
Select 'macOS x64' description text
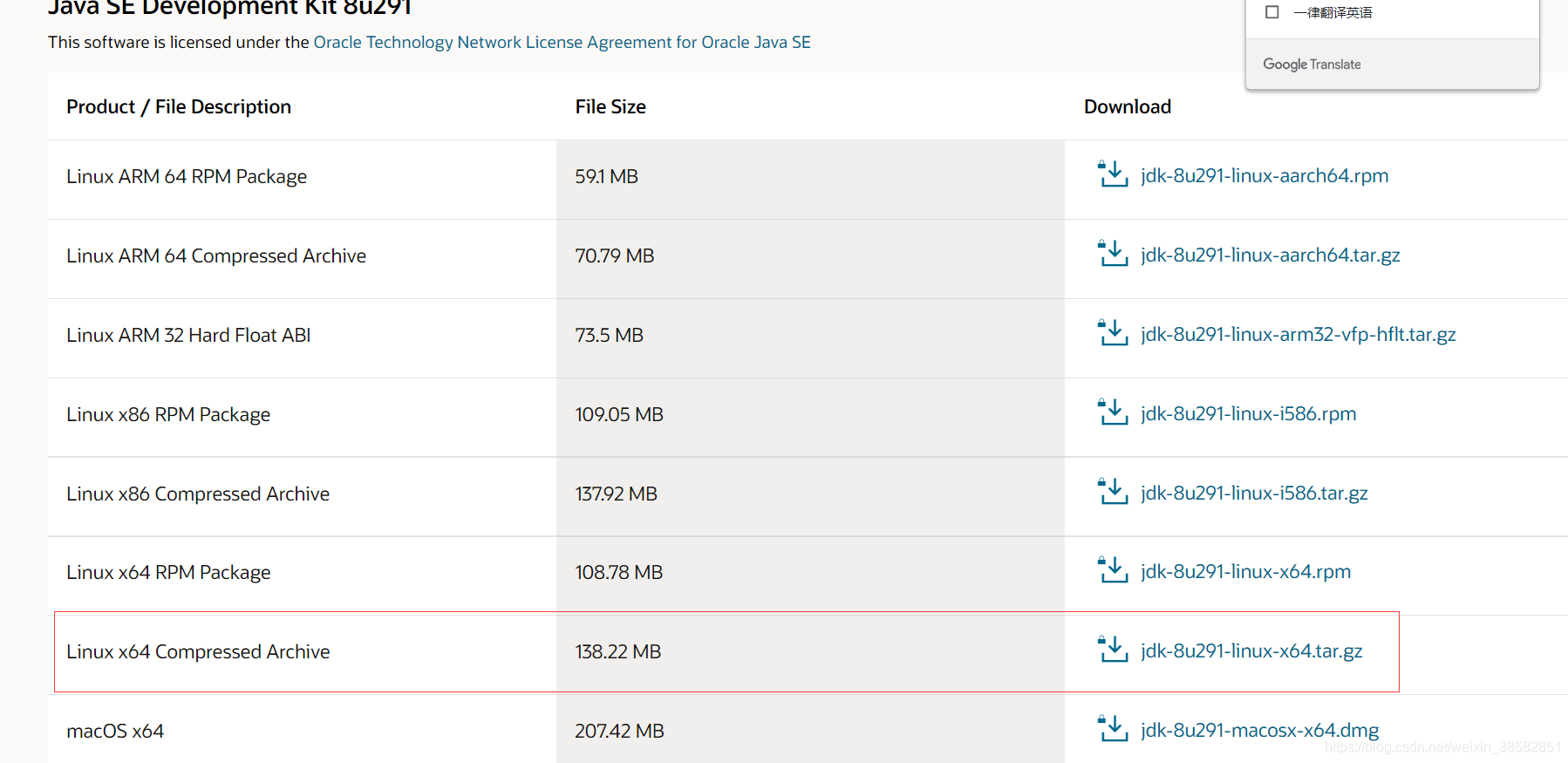pos(115,731)
